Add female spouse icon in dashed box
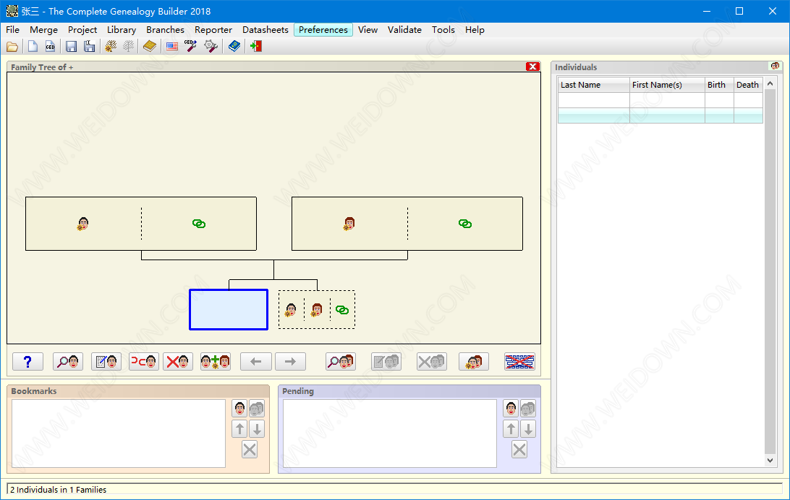Image resolution: width=790 pixels, height=500 pixels. pos(317,309)
